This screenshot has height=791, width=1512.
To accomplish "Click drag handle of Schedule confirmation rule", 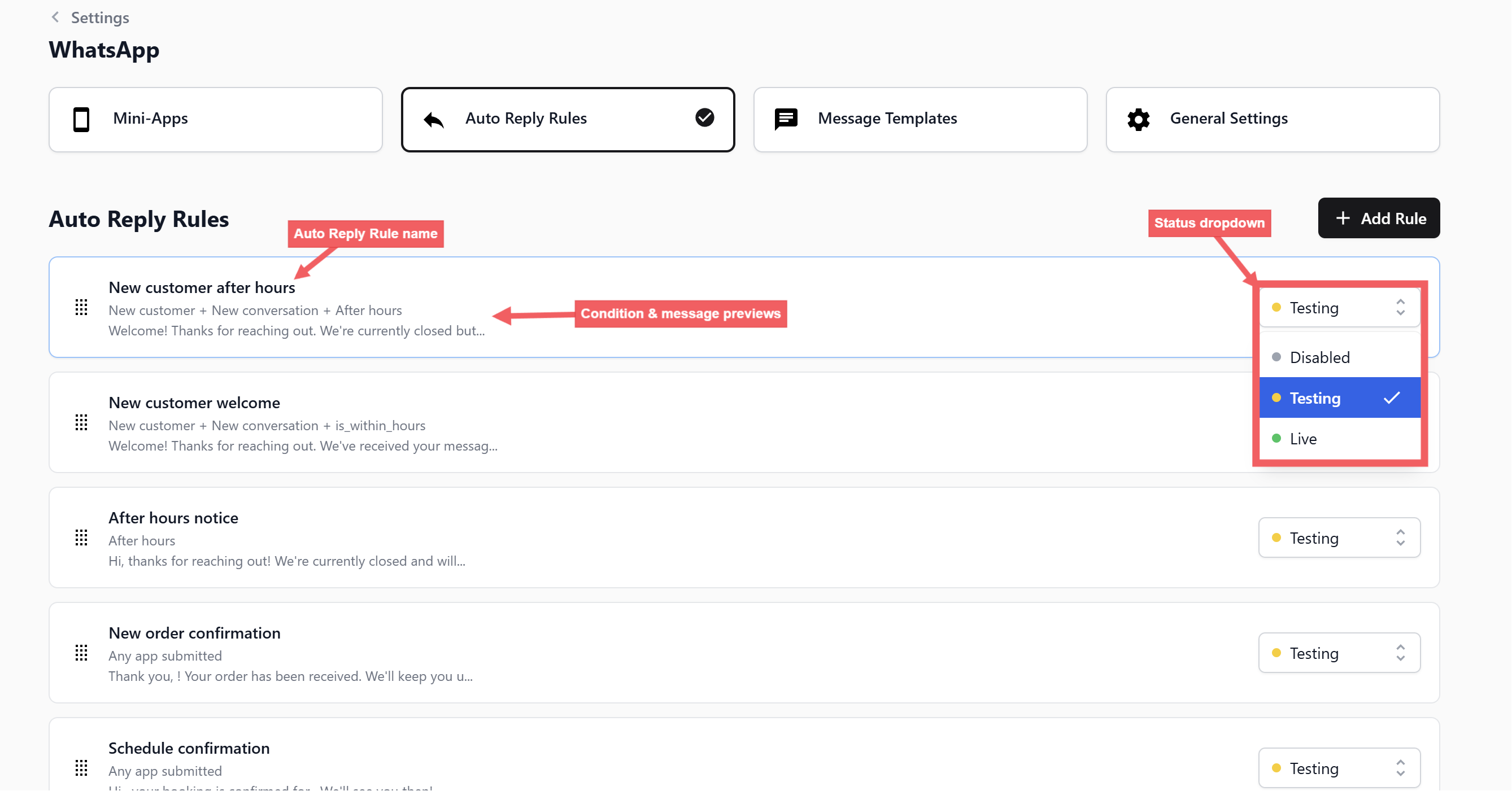I will (x=81, y=767).
